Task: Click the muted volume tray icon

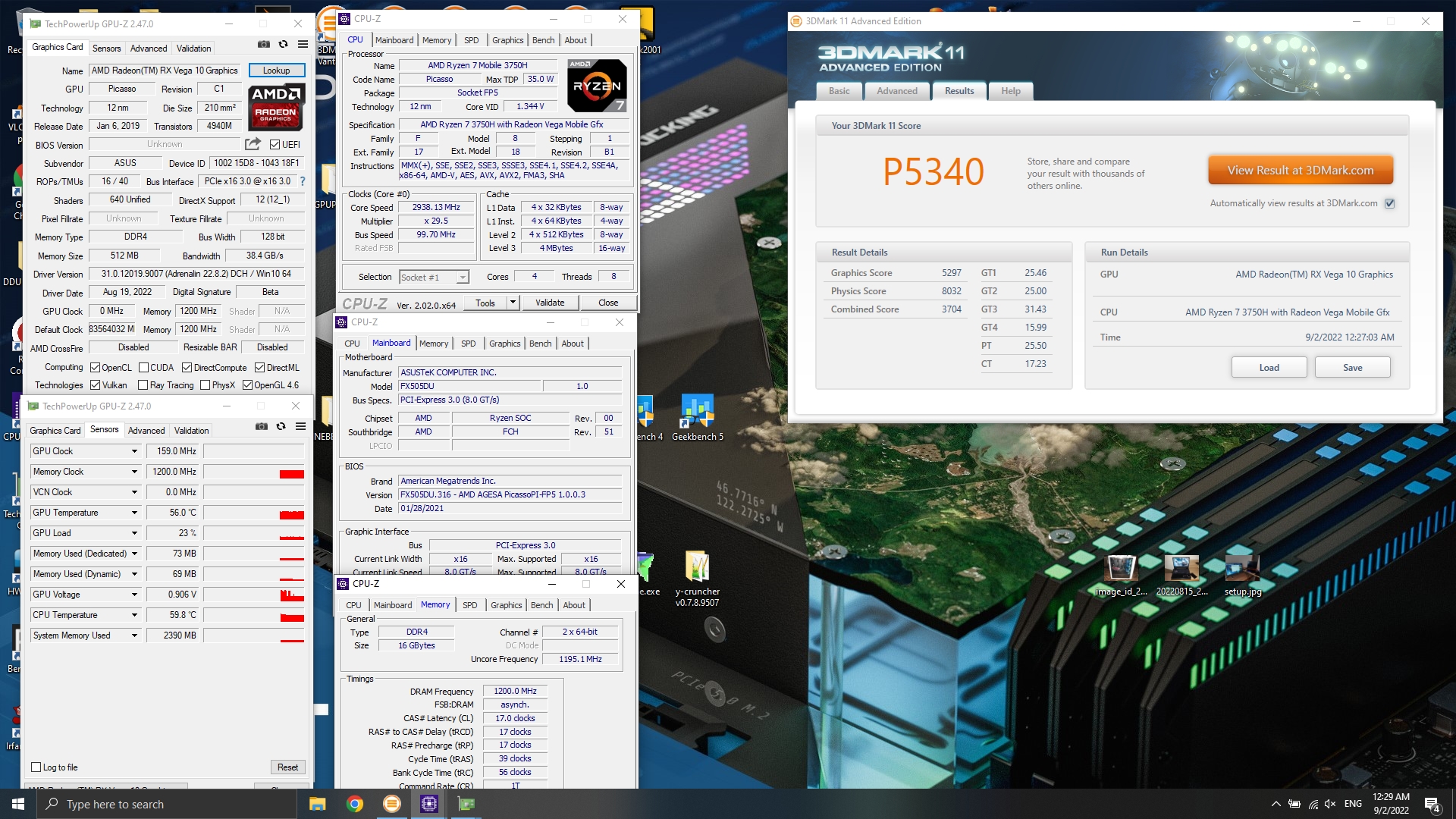Action: (1330, 804)
